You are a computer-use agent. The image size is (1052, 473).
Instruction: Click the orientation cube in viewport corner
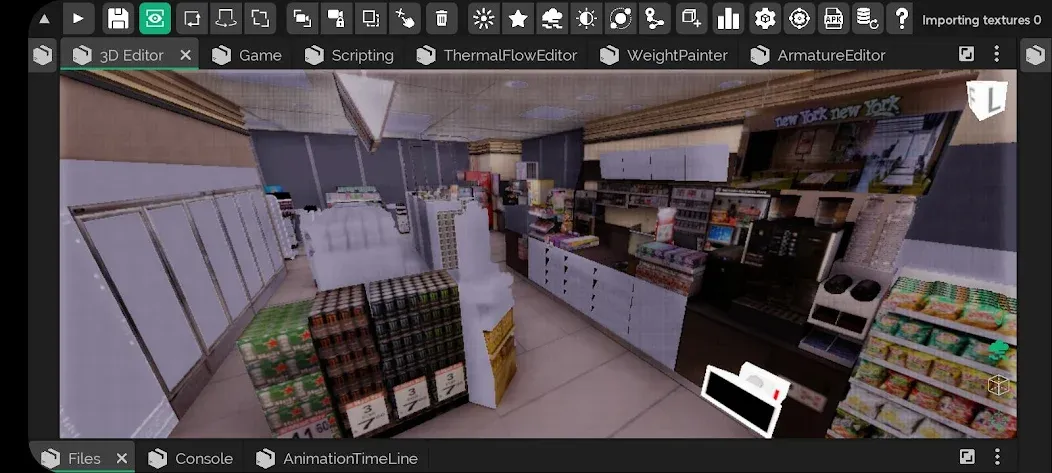(985, 100)
